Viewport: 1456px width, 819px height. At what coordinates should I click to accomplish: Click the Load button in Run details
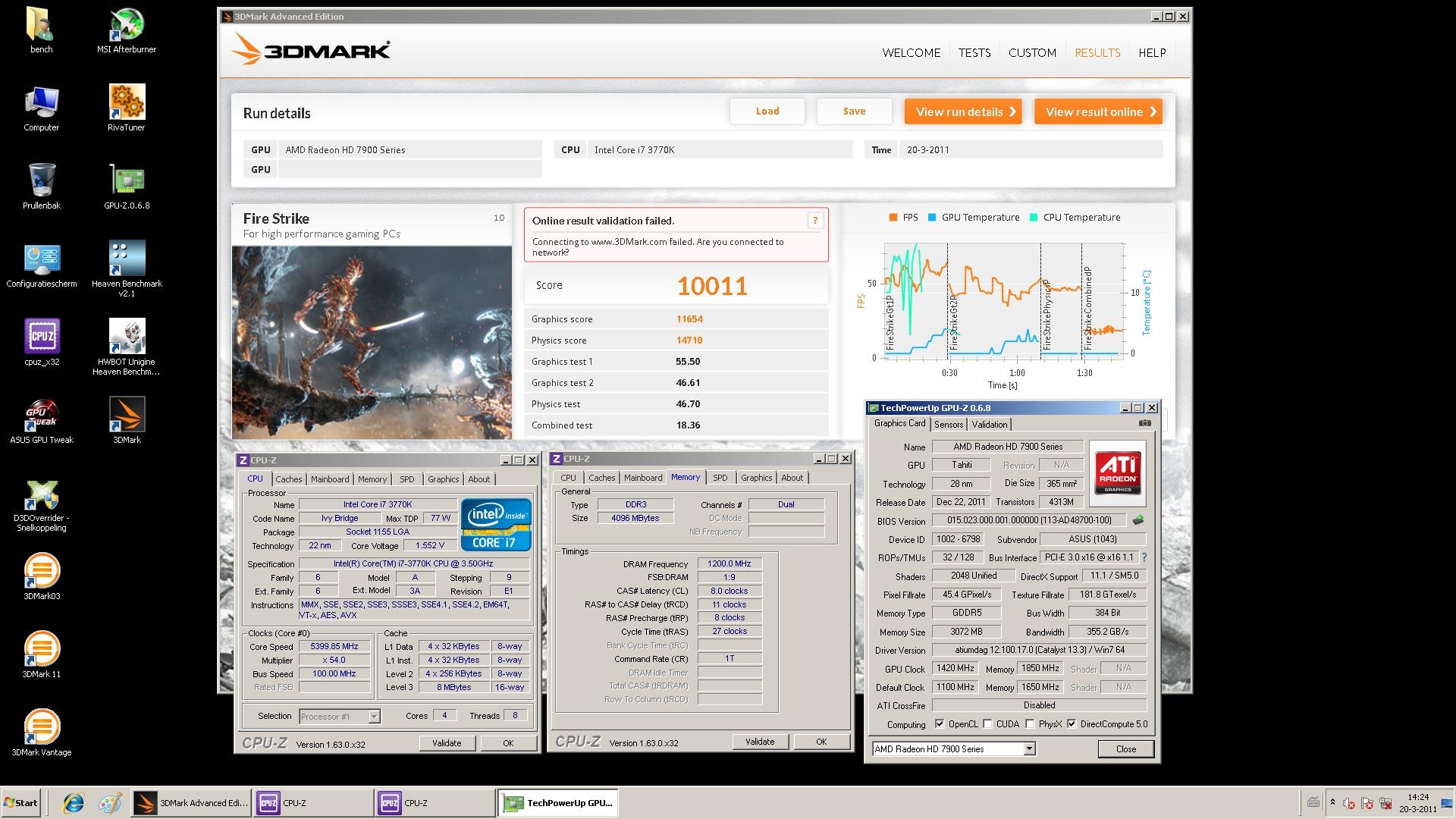[767, 111]
